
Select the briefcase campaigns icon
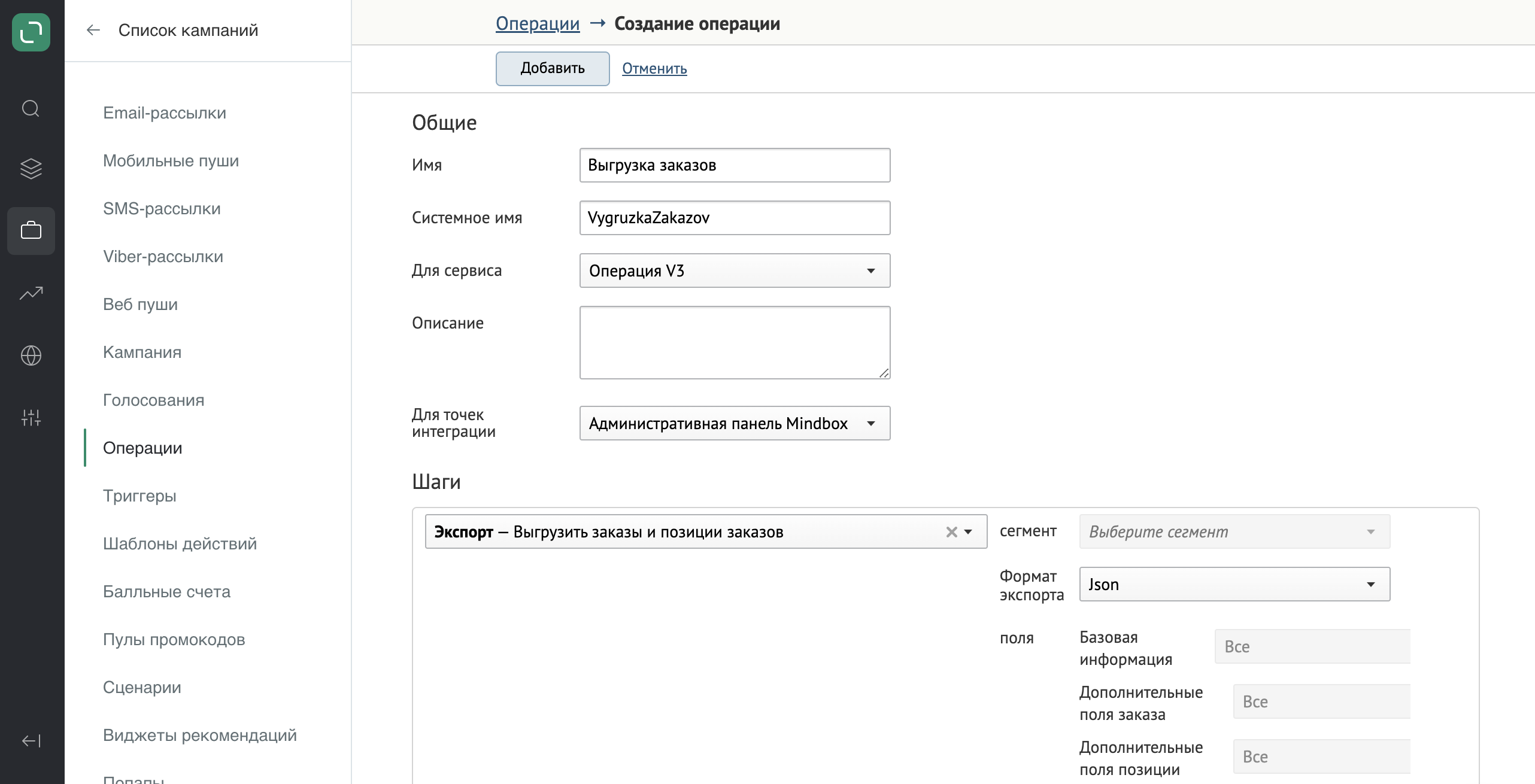pyautogui.click(x=31, y=231)
